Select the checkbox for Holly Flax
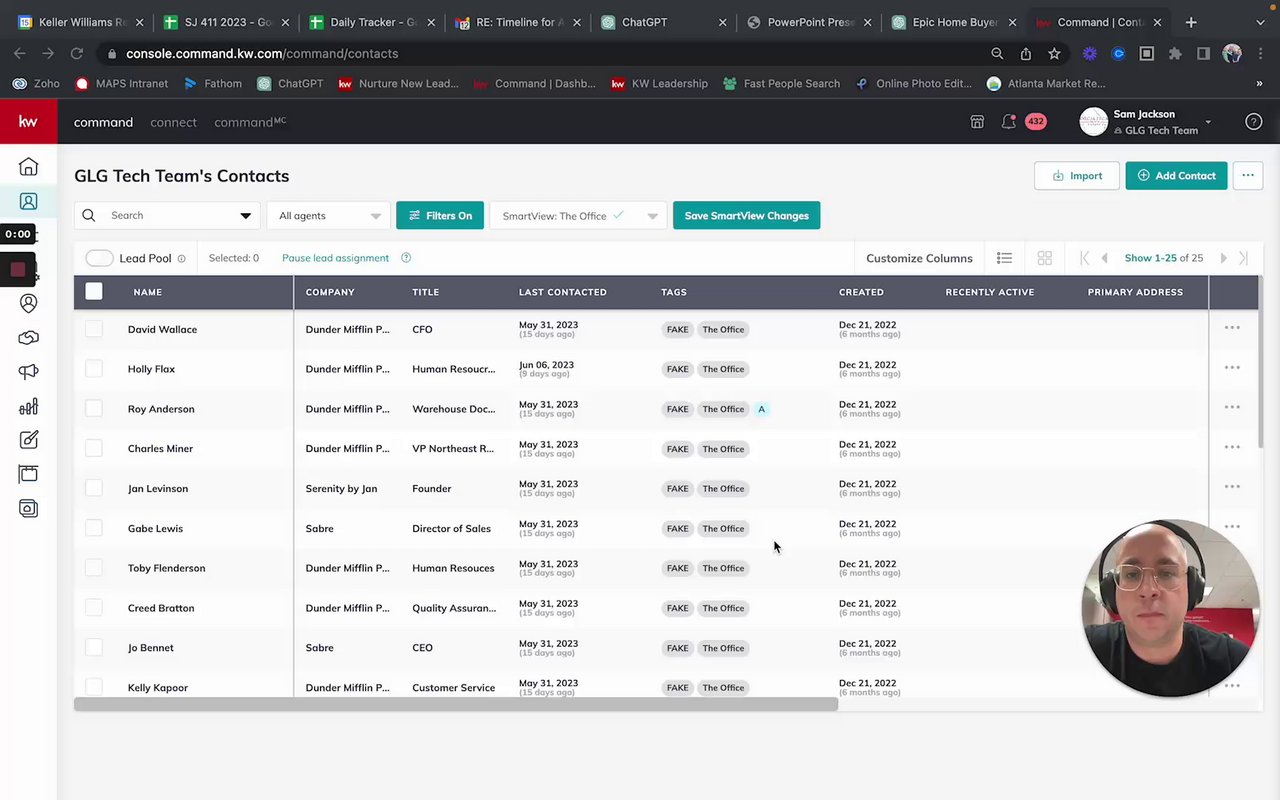This screenshot has width=1280, height=800. 94,369
